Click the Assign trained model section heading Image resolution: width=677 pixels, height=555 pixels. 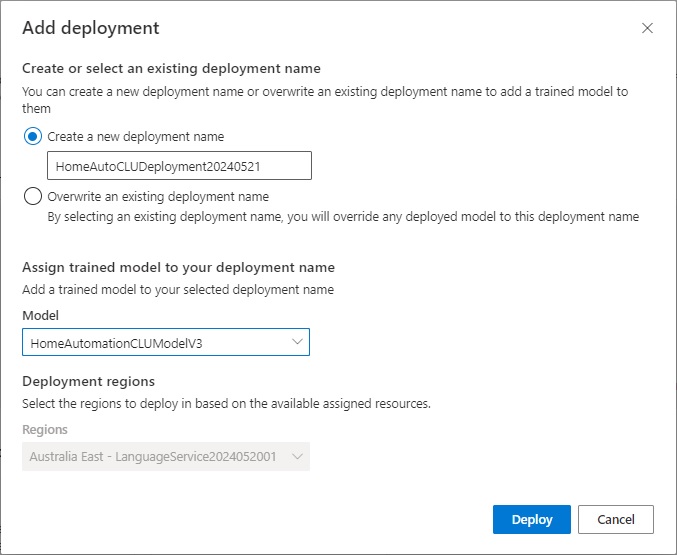[x=178, y=267]
